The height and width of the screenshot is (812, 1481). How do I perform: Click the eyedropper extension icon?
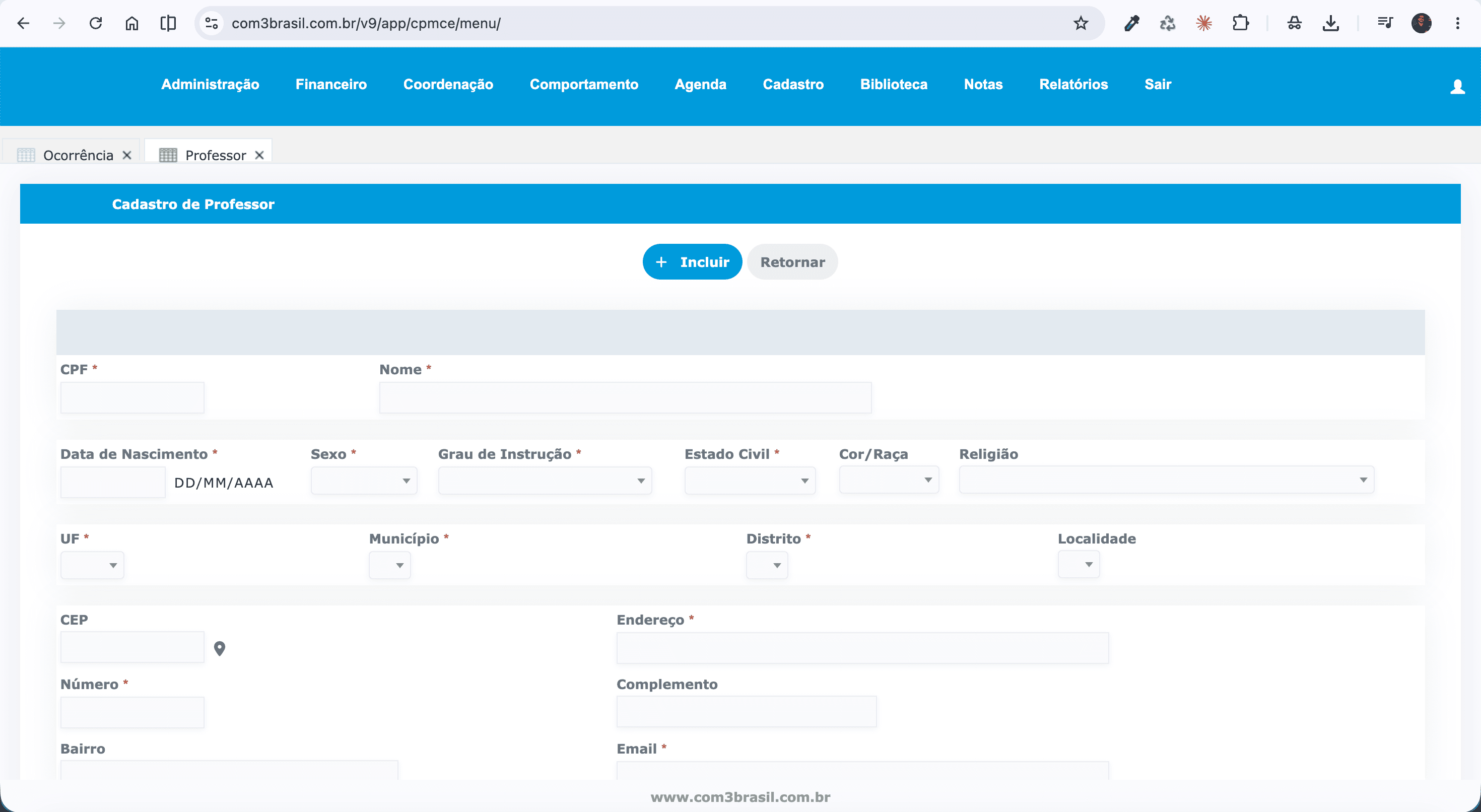click(x=1131, y=23)
